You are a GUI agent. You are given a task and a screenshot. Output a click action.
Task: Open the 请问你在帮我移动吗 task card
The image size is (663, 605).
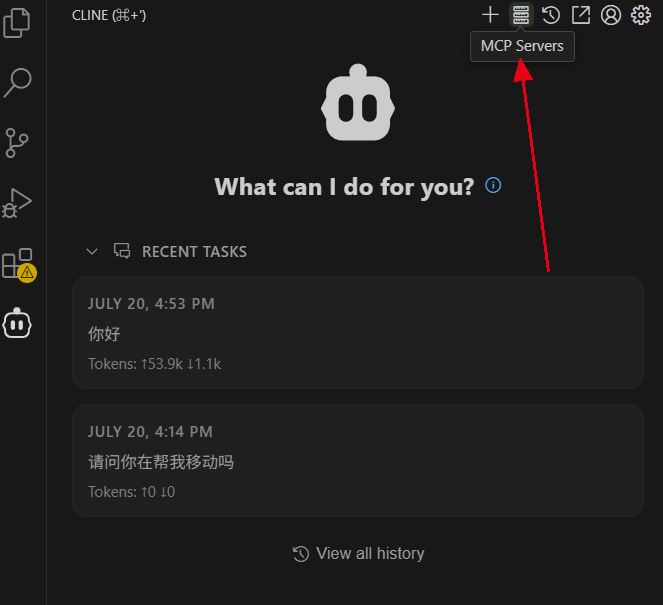coord(358,460)
